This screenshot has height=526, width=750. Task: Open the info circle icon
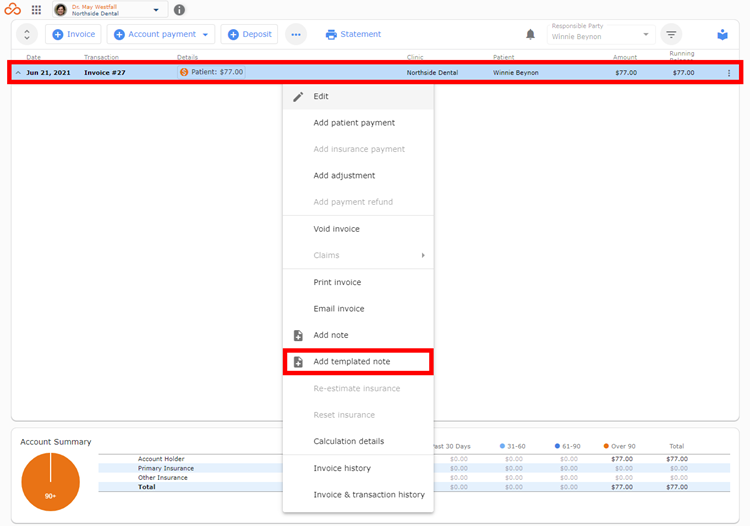tap(179, 10)
